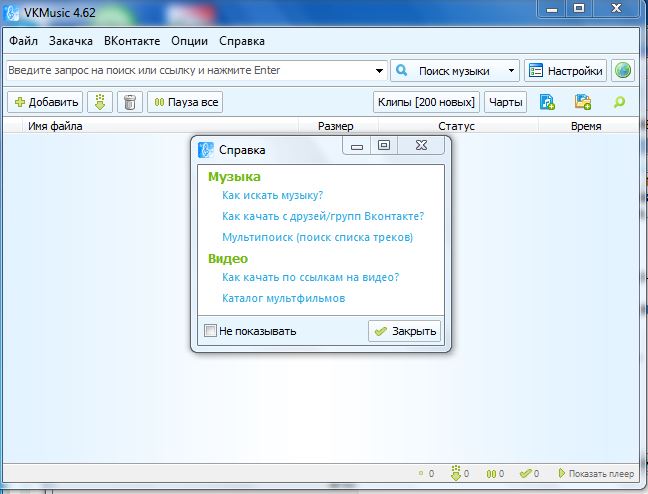
Task: Open Клипы [200 новых] button
Action: point(426,102)
